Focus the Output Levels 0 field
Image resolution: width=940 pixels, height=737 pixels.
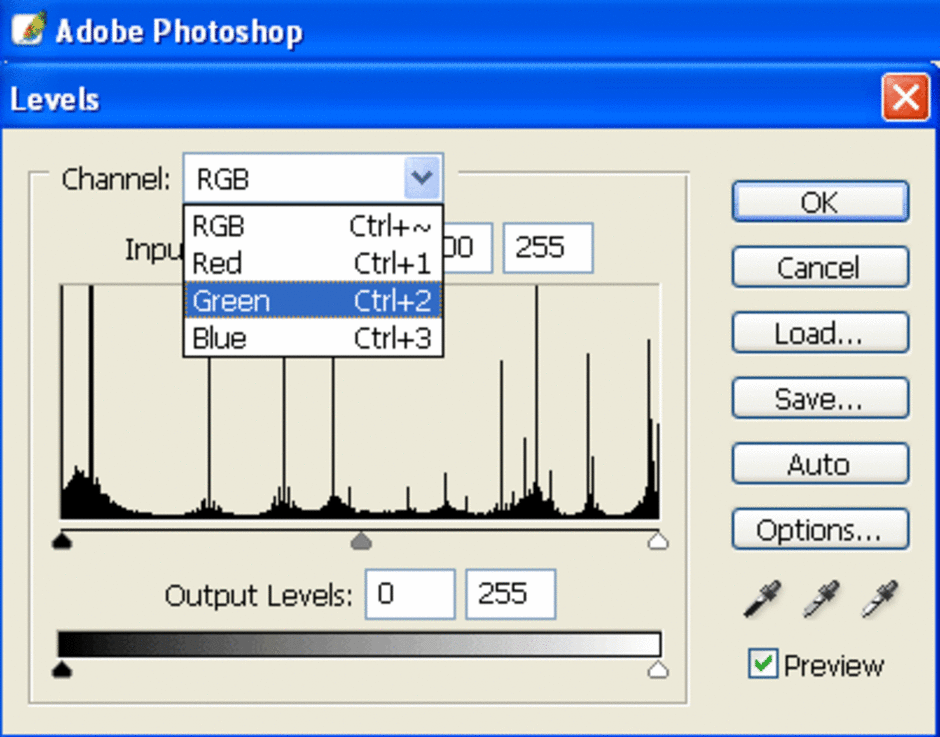(x=410, y=594)
